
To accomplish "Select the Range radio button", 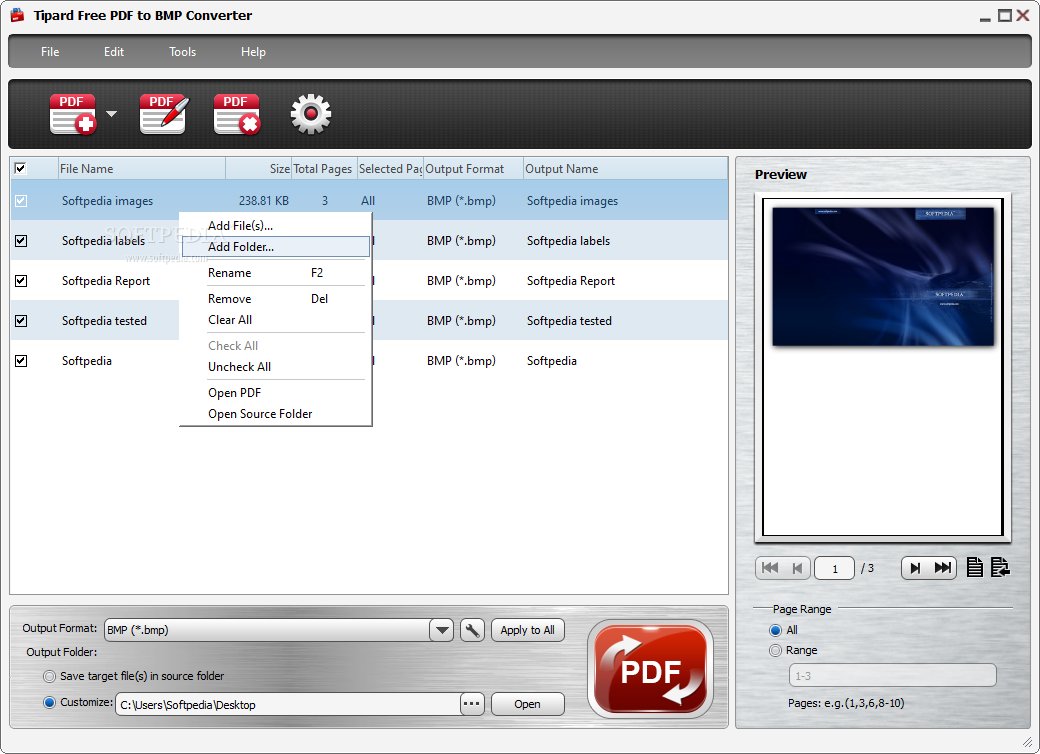I will click(775, 651).
